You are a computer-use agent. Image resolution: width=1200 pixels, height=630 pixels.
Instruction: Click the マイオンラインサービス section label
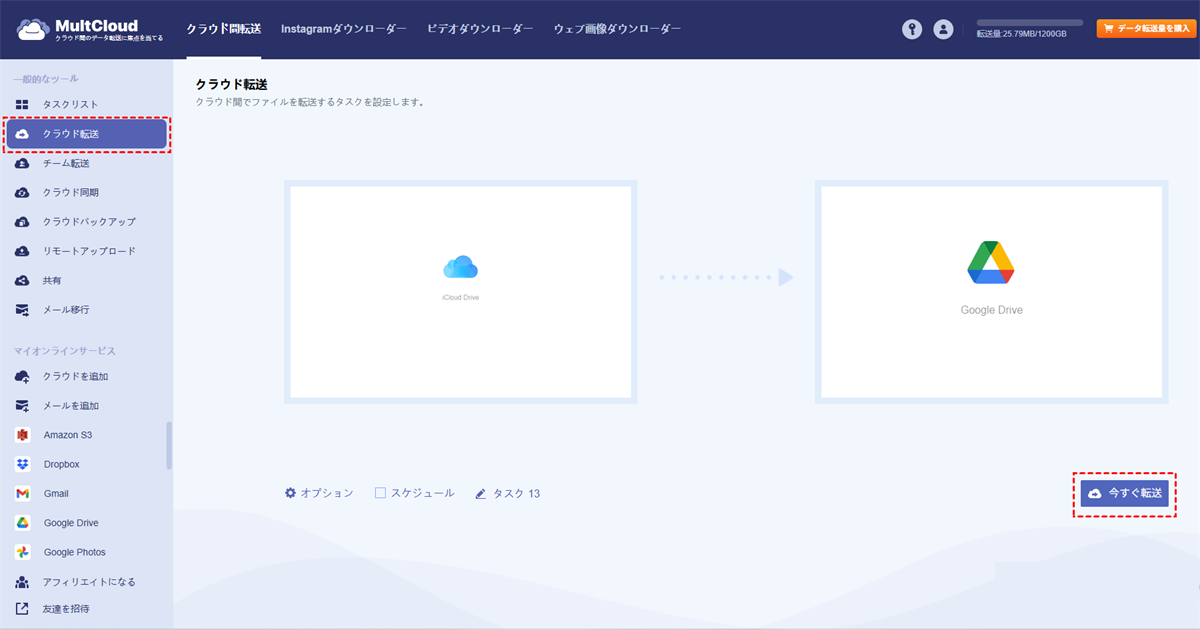[64, 351]
